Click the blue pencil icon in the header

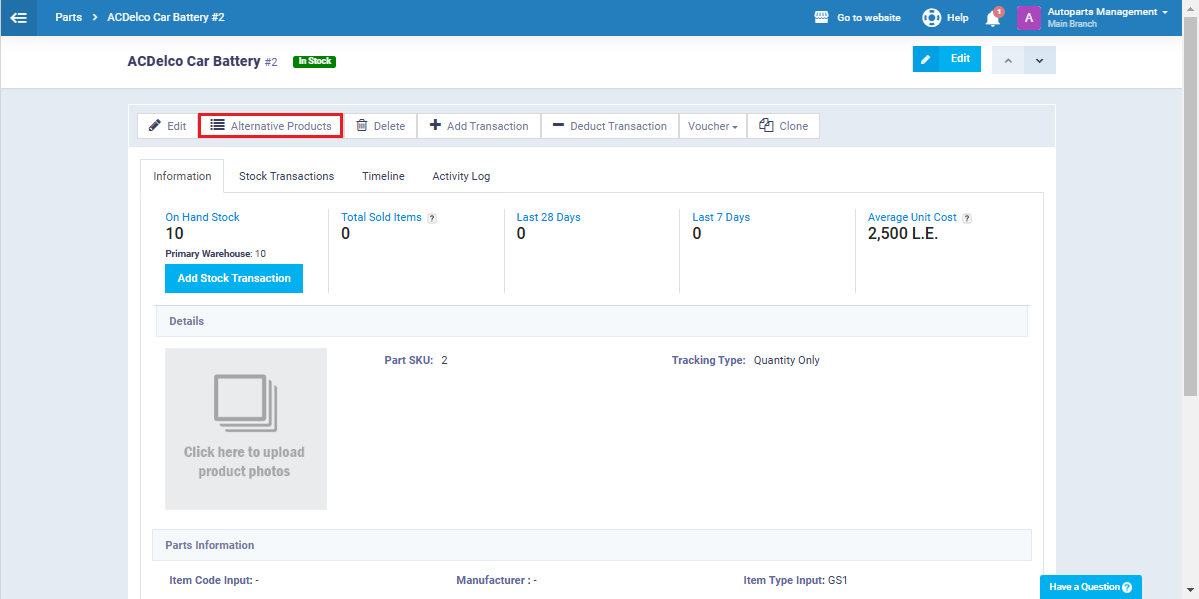(x=925, y=59)
